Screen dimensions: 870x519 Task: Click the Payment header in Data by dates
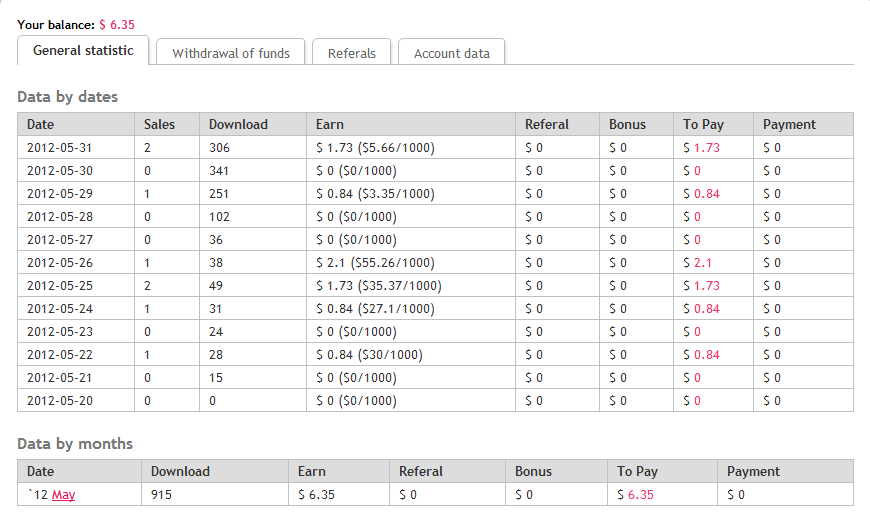click(789, 125)
